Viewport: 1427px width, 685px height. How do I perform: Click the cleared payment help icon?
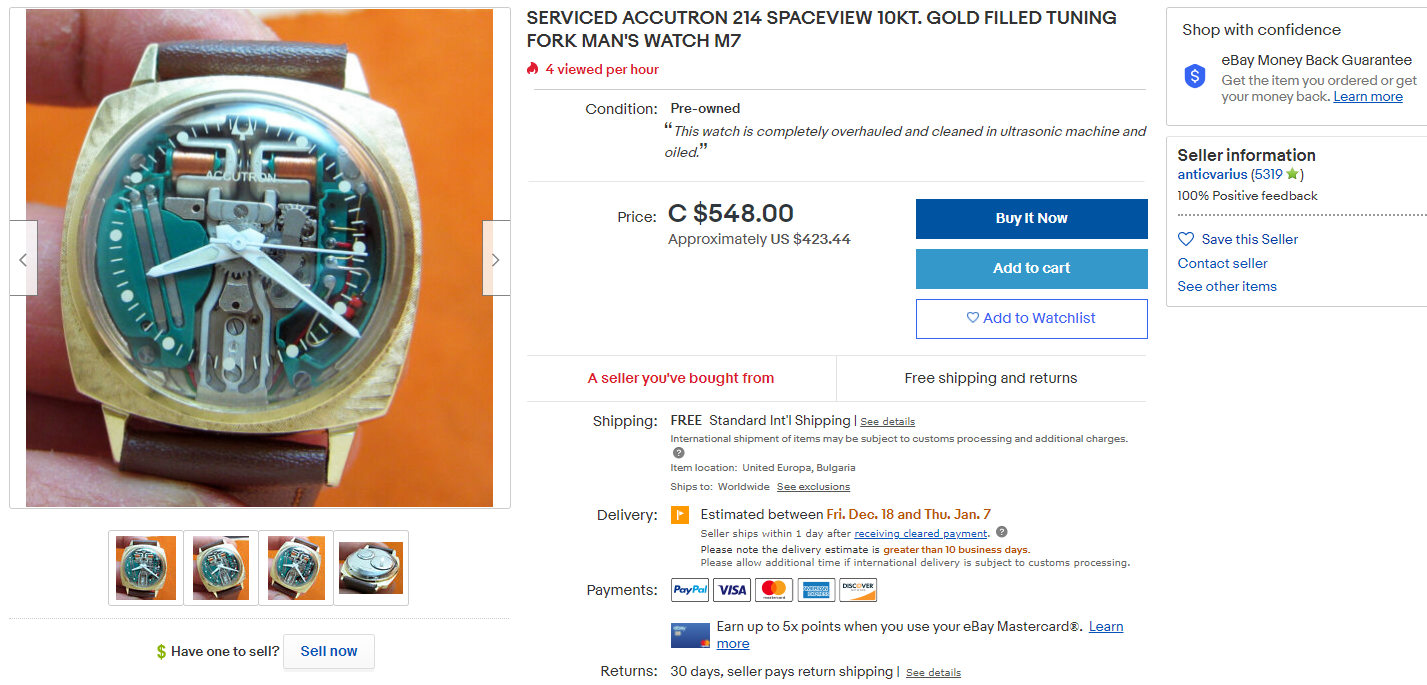click(x=1002, y=533)
